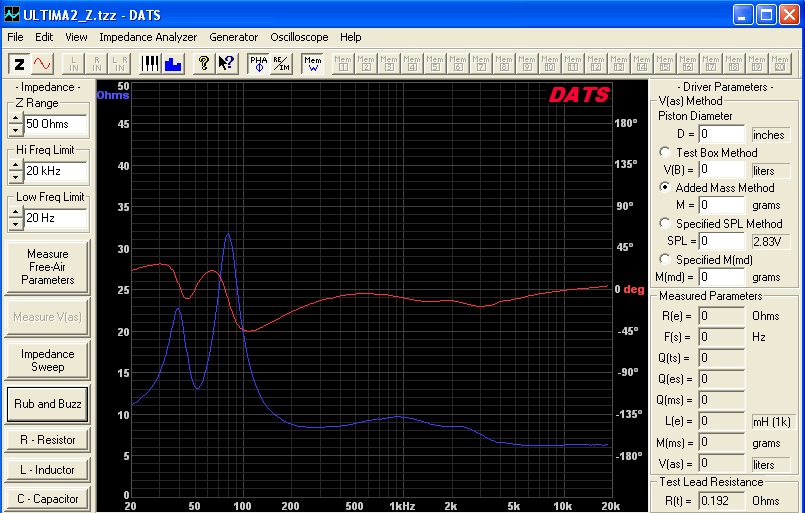Click the L - Inductor button
This screenshot has height=513, width=805.
[x=47, y=470]
